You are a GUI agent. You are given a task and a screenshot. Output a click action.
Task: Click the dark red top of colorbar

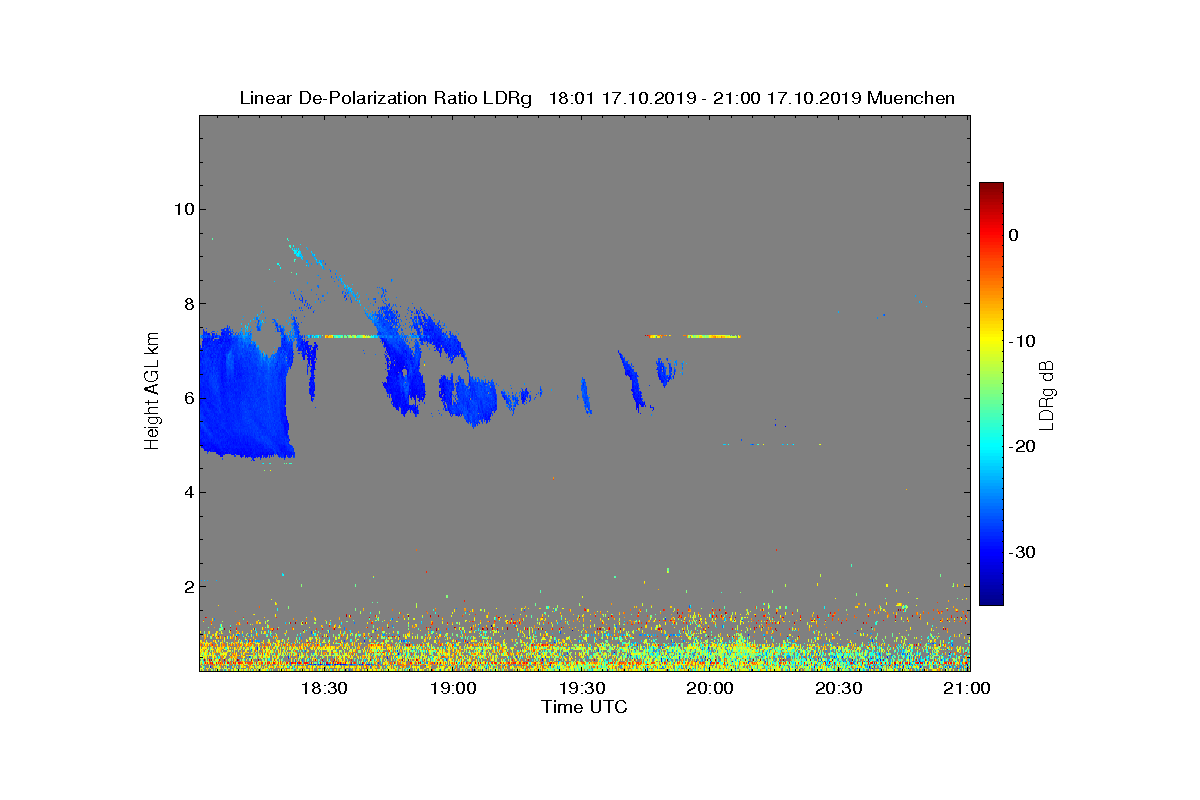991,189
